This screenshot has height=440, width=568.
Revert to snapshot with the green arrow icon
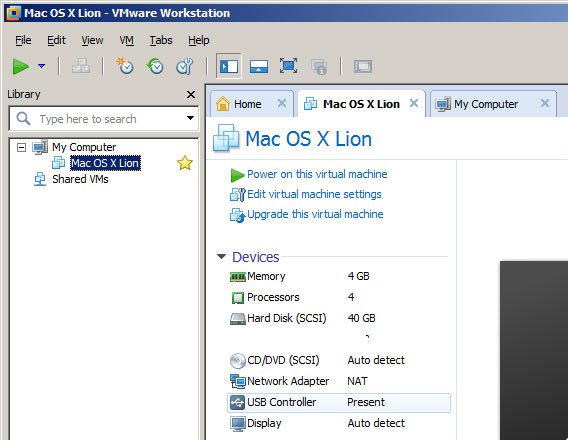(x=155, y=66)
